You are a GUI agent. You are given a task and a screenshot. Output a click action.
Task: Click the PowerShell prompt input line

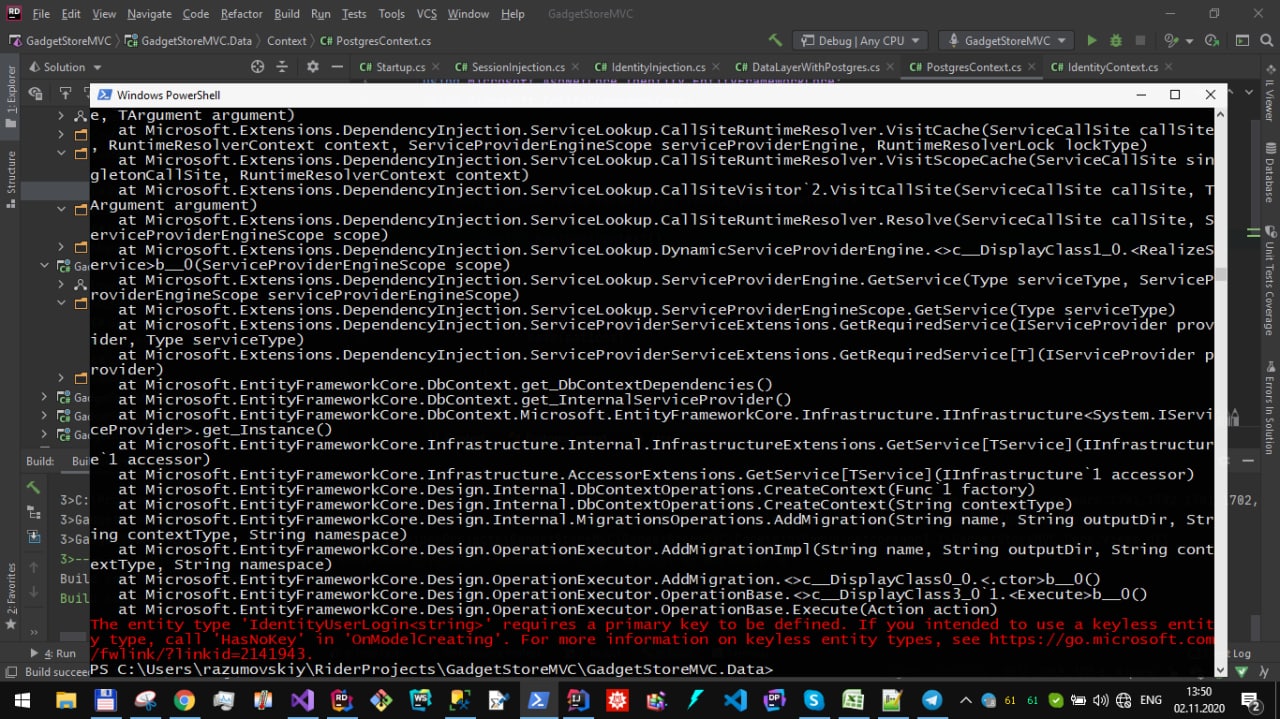(x=651, y=669)
